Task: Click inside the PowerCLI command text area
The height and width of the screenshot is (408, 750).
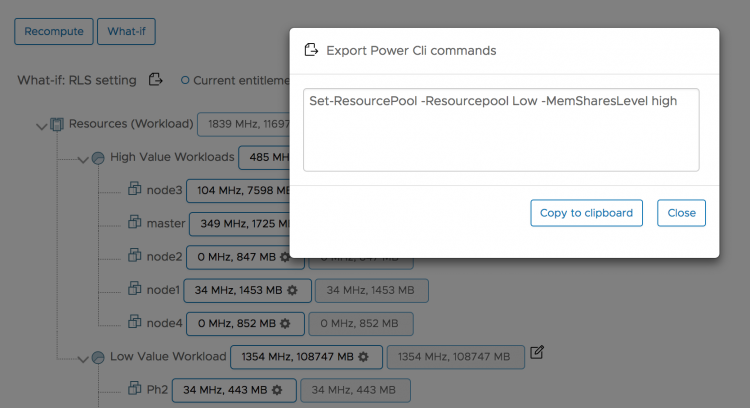Action: coord(501,130)
